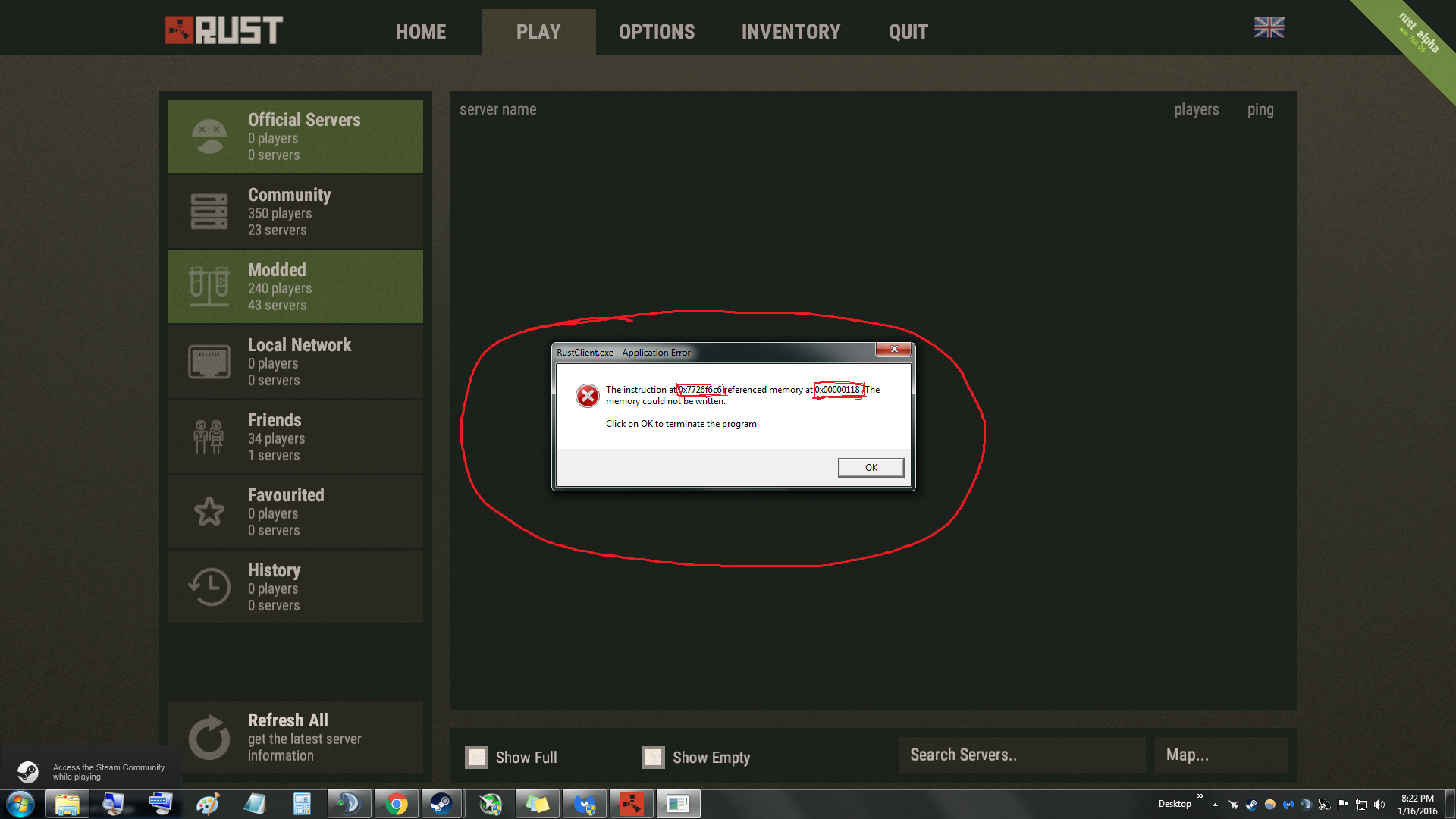Open Sticky Notes from the taskbar
This screenshot has height=819, width=1456.
(x=537, y=804)
